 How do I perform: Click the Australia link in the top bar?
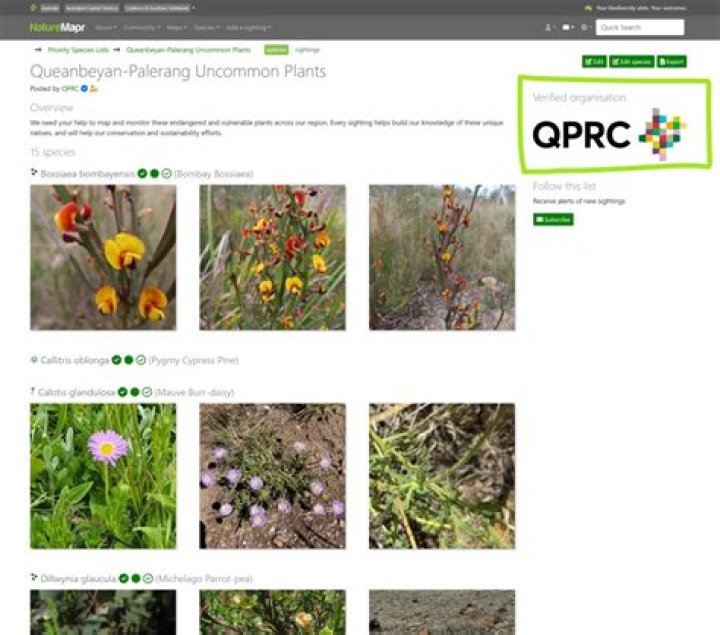point(50,8)
